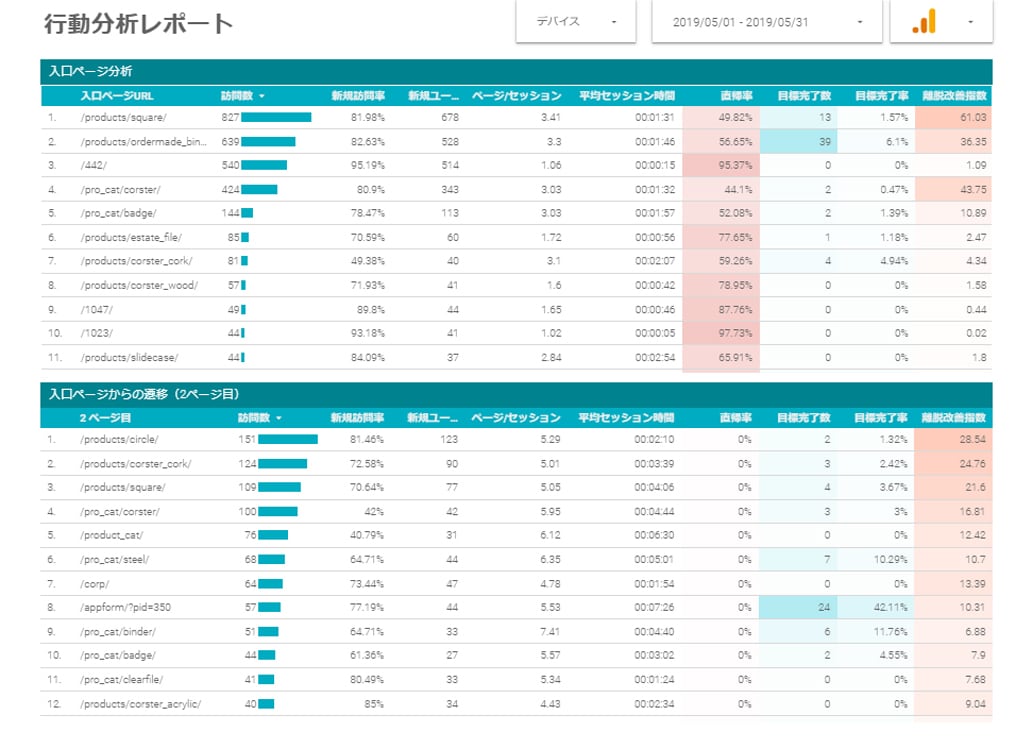Click 訪問数 sort arrow in 2ページ目 table
Image resolution: width=1009 pixels, height=744 pixels.
coord(279,418)
